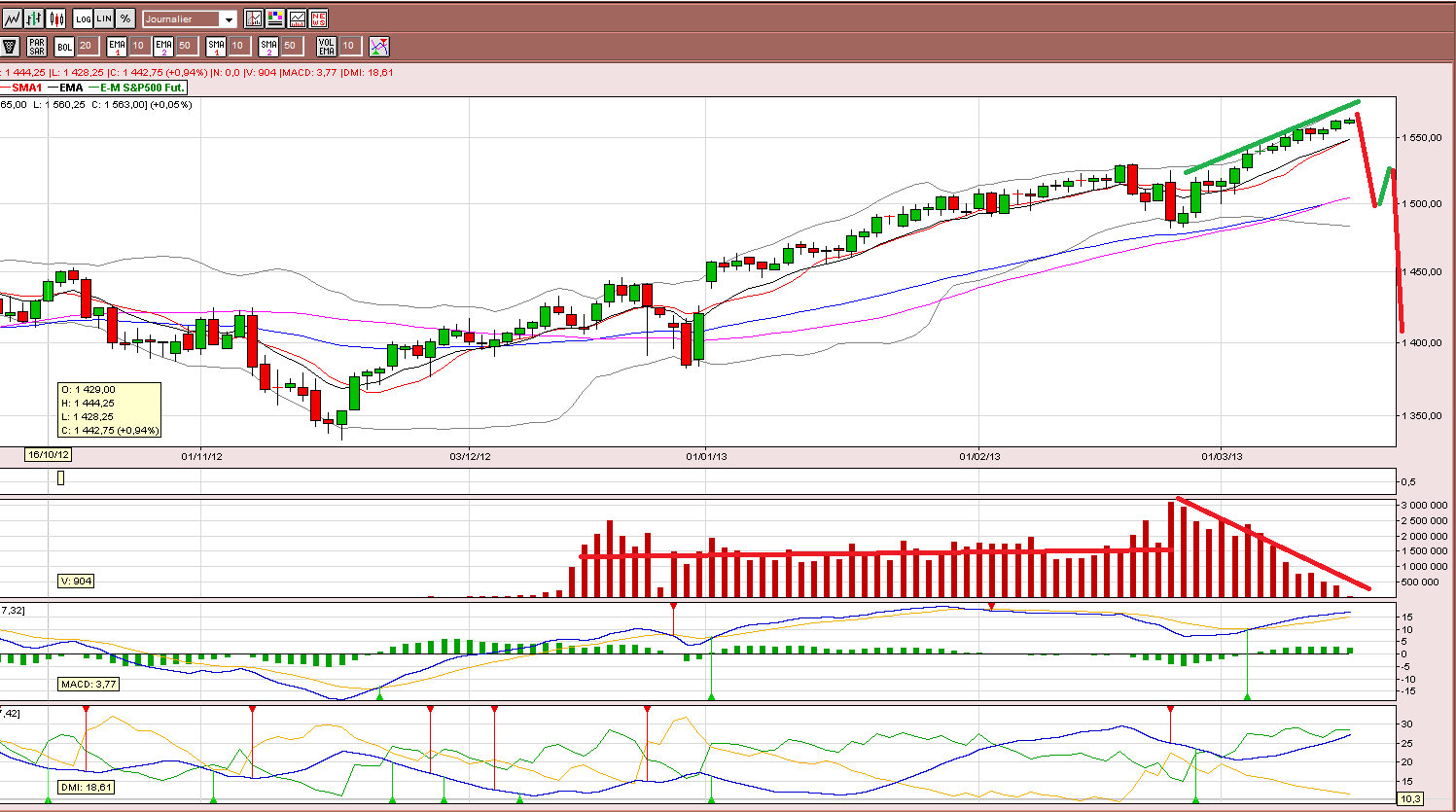The height and width of the screenshot is (812, 1456).
Task: Toggle the EMA 2 moving average
Action: click(163, 46)
